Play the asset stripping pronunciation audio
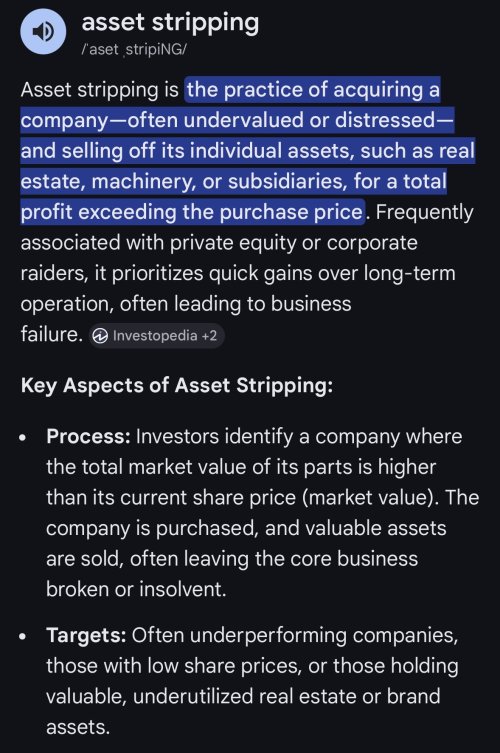The width and height of the screenshot is (500, 753). 43,31
